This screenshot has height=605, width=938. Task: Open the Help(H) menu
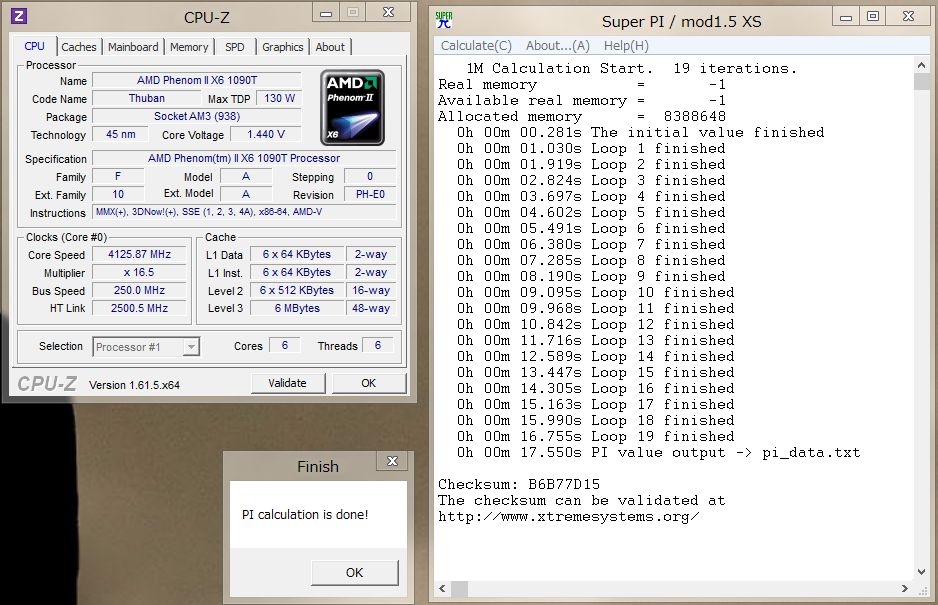(x=626, y=45)
